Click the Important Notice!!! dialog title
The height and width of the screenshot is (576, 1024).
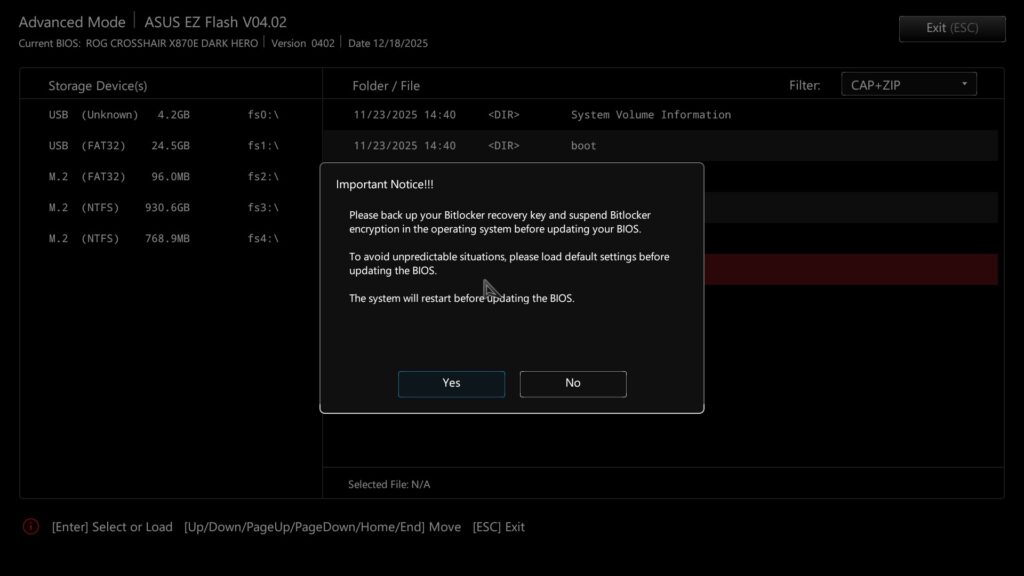[x=385, y=184]
